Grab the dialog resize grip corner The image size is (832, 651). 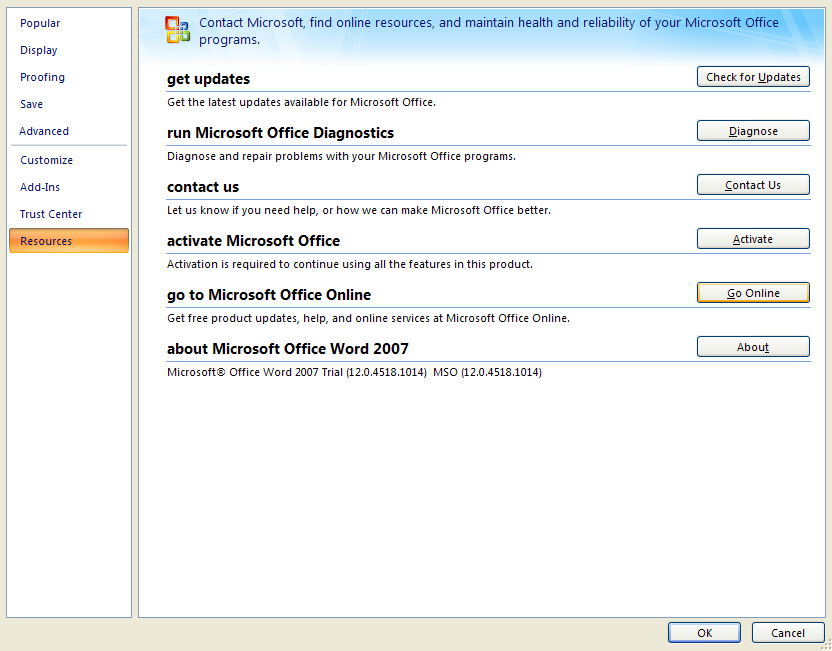(826, 645)
